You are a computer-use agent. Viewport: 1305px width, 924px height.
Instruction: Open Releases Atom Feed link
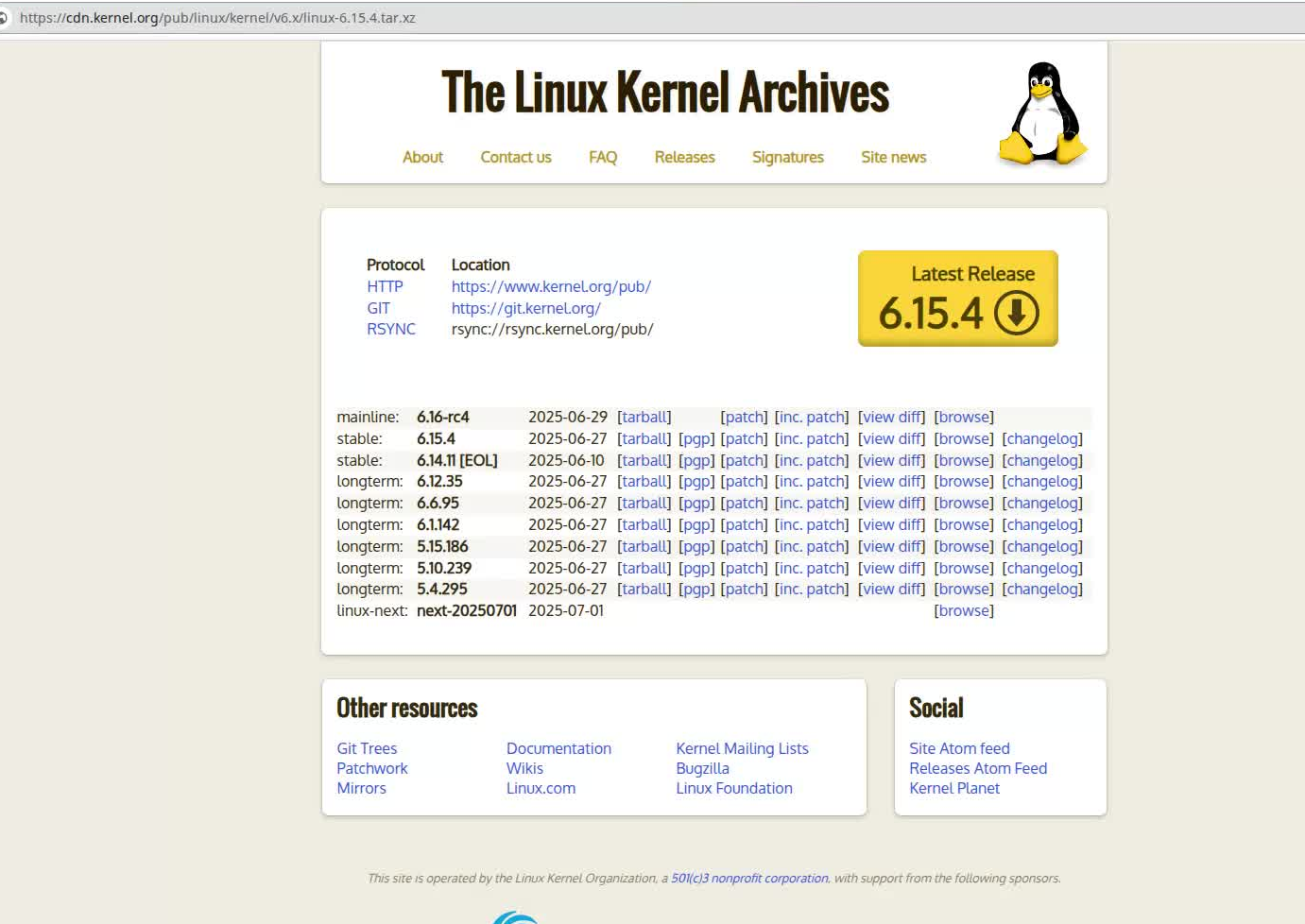(978, 768)
